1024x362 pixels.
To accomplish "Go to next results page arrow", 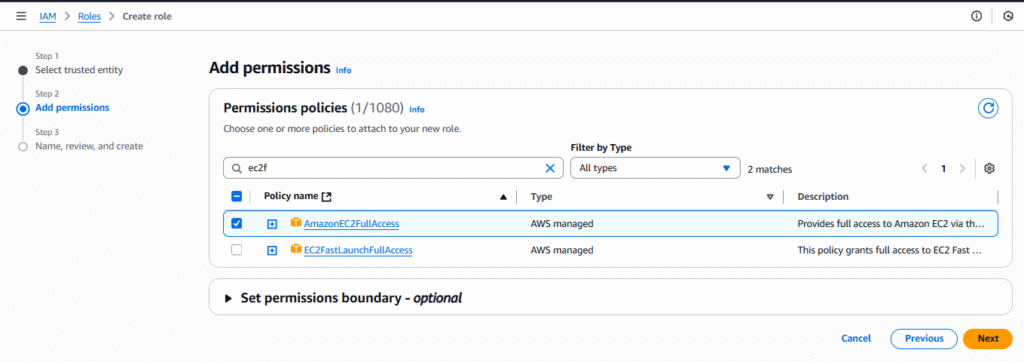I will [x=962, y=169].
